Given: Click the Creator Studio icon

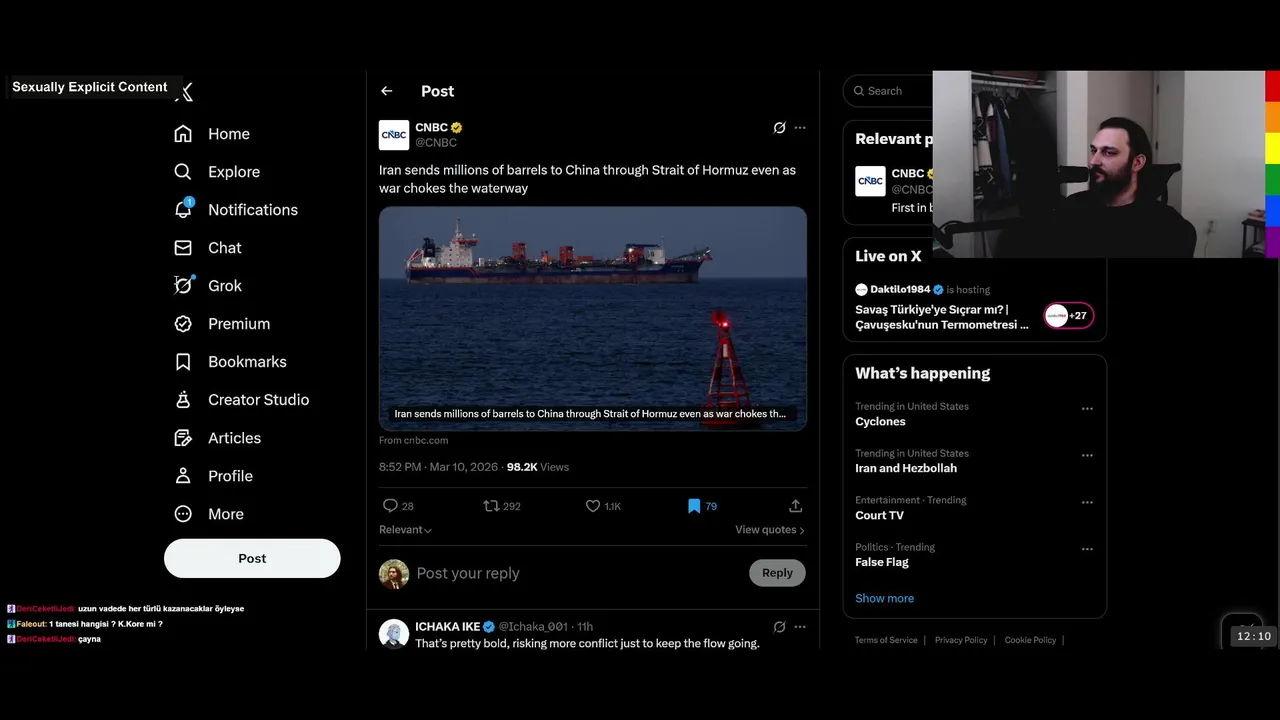Looking at the screenshot, I should click(183, 400).
